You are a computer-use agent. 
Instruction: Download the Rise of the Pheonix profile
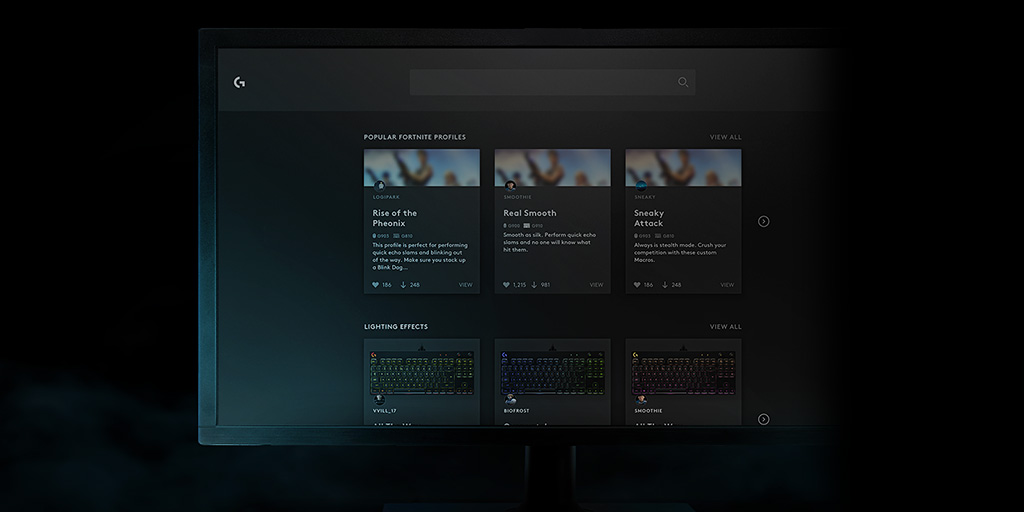tap(403, 285)
